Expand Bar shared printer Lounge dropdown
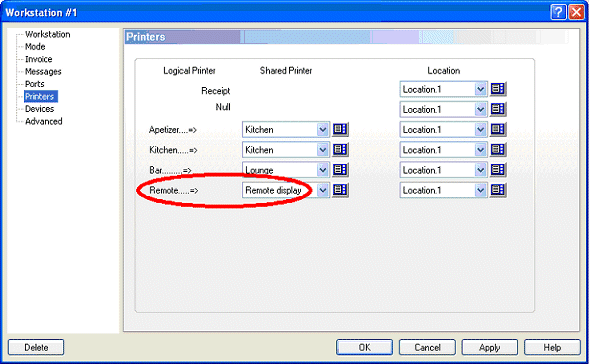The height and width of the screenshot is (364, 590). 322,170
